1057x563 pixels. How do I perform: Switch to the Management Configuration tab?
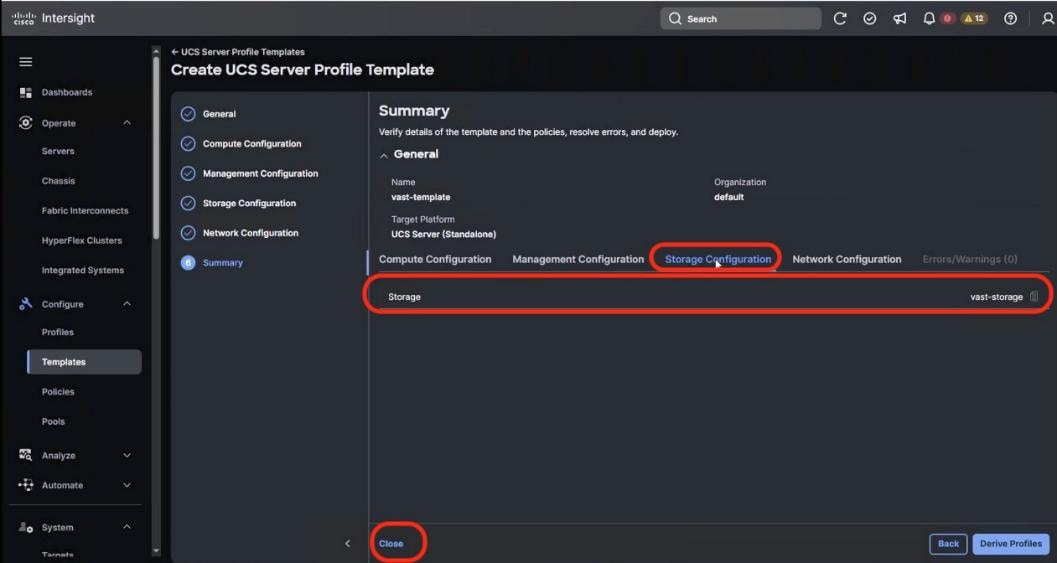[x=578, y=259]
